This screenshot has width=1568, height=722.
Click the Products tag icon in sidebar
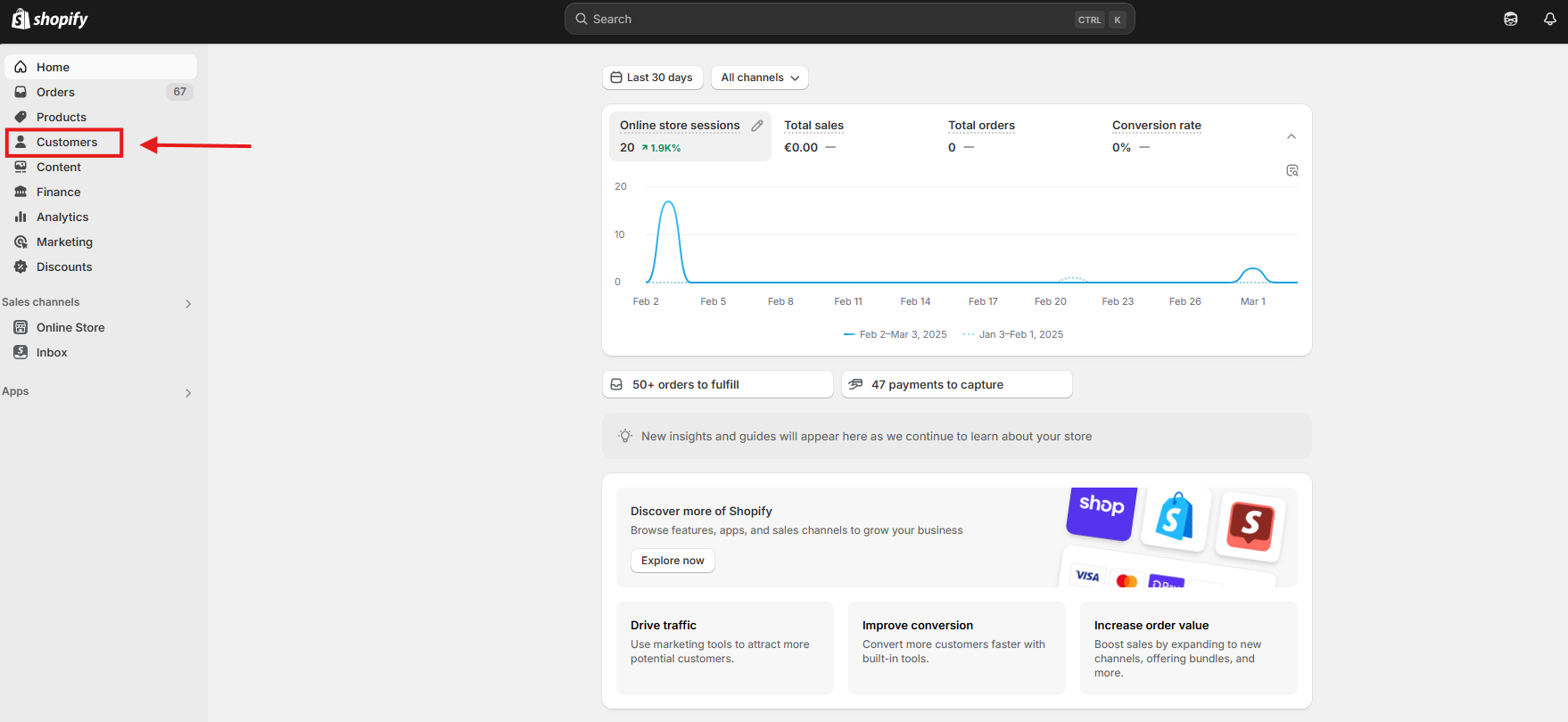click(21, 117)
